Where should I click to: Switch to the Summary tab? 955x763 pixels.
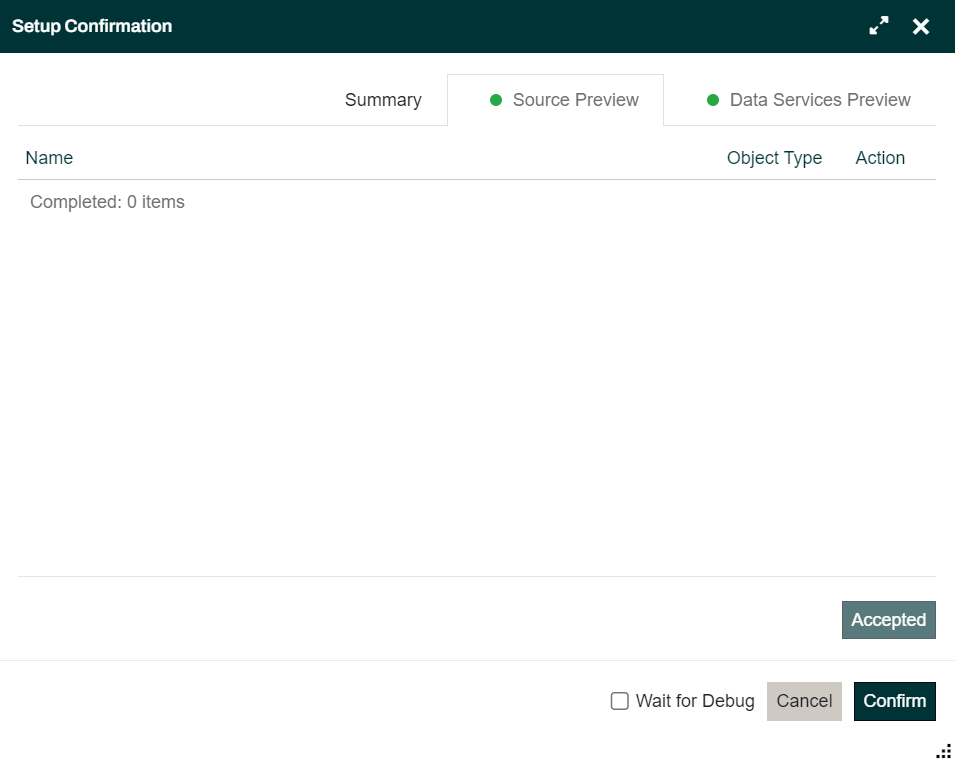[x=383, y=100]
